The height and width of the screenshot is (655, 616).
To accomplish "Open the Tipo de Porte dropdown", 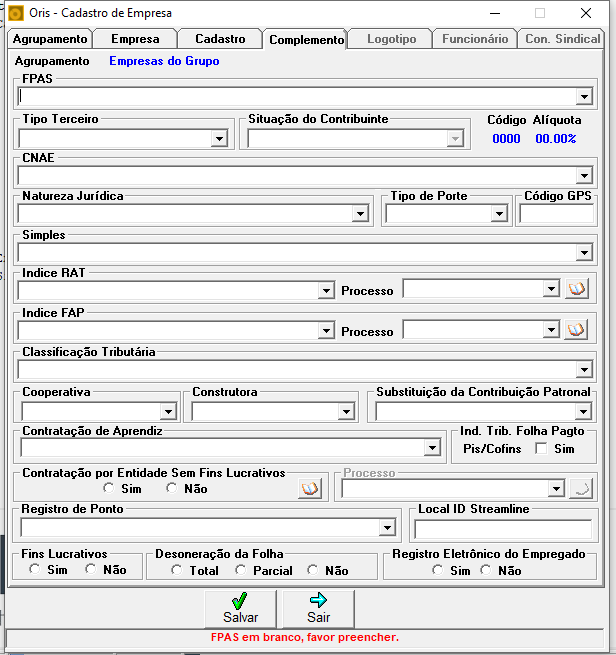I will point(499,214).
